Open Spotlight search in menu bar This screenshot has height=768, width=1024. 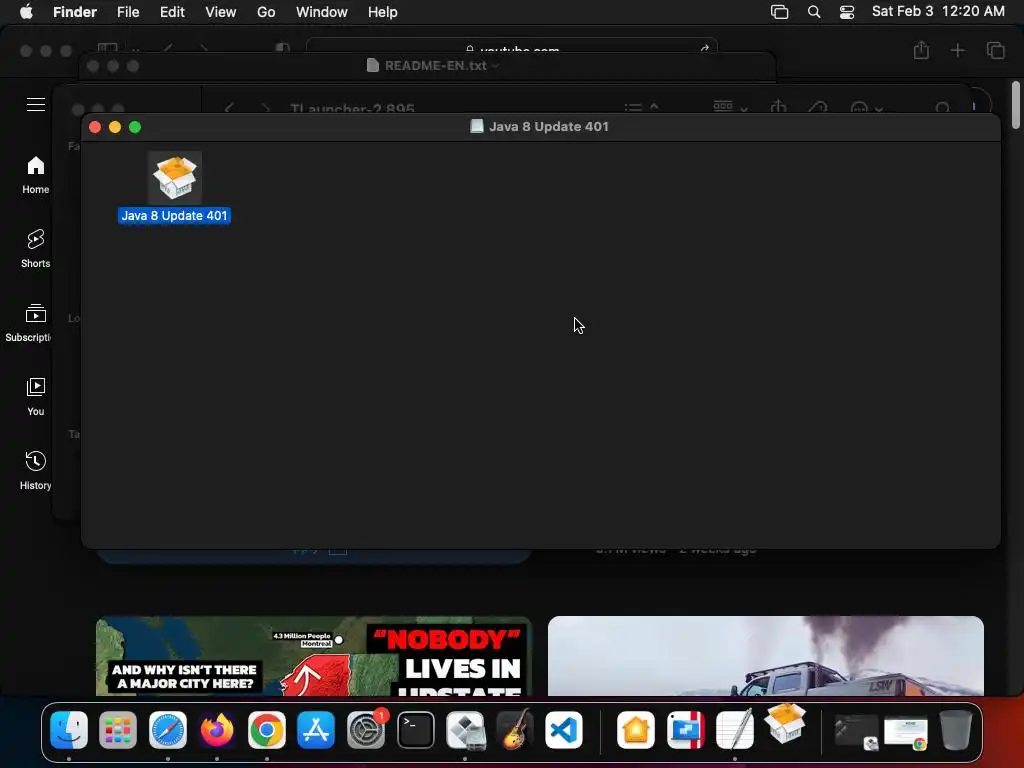(x=814, y=12)
